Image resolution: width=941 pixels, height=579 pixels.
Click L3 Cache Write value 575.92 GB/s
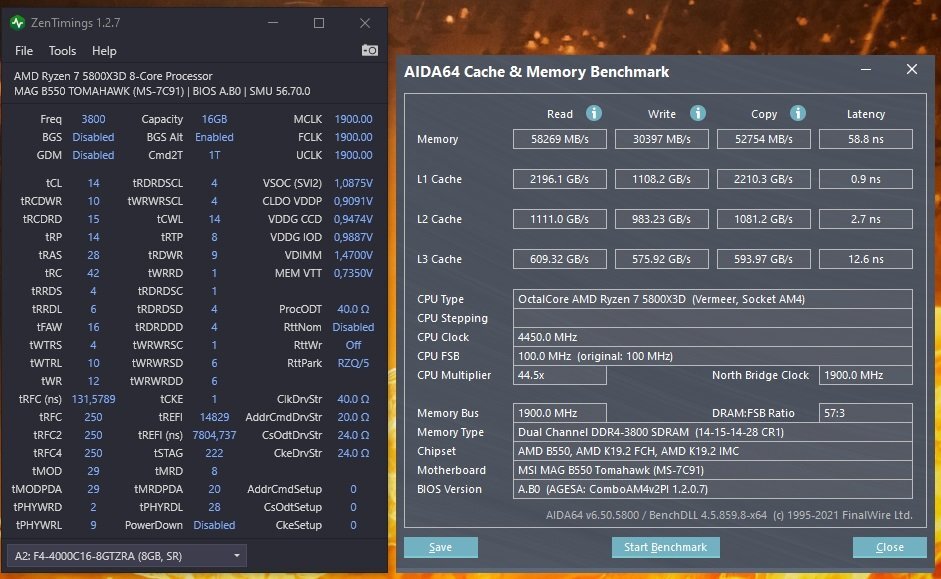point(662,259)
